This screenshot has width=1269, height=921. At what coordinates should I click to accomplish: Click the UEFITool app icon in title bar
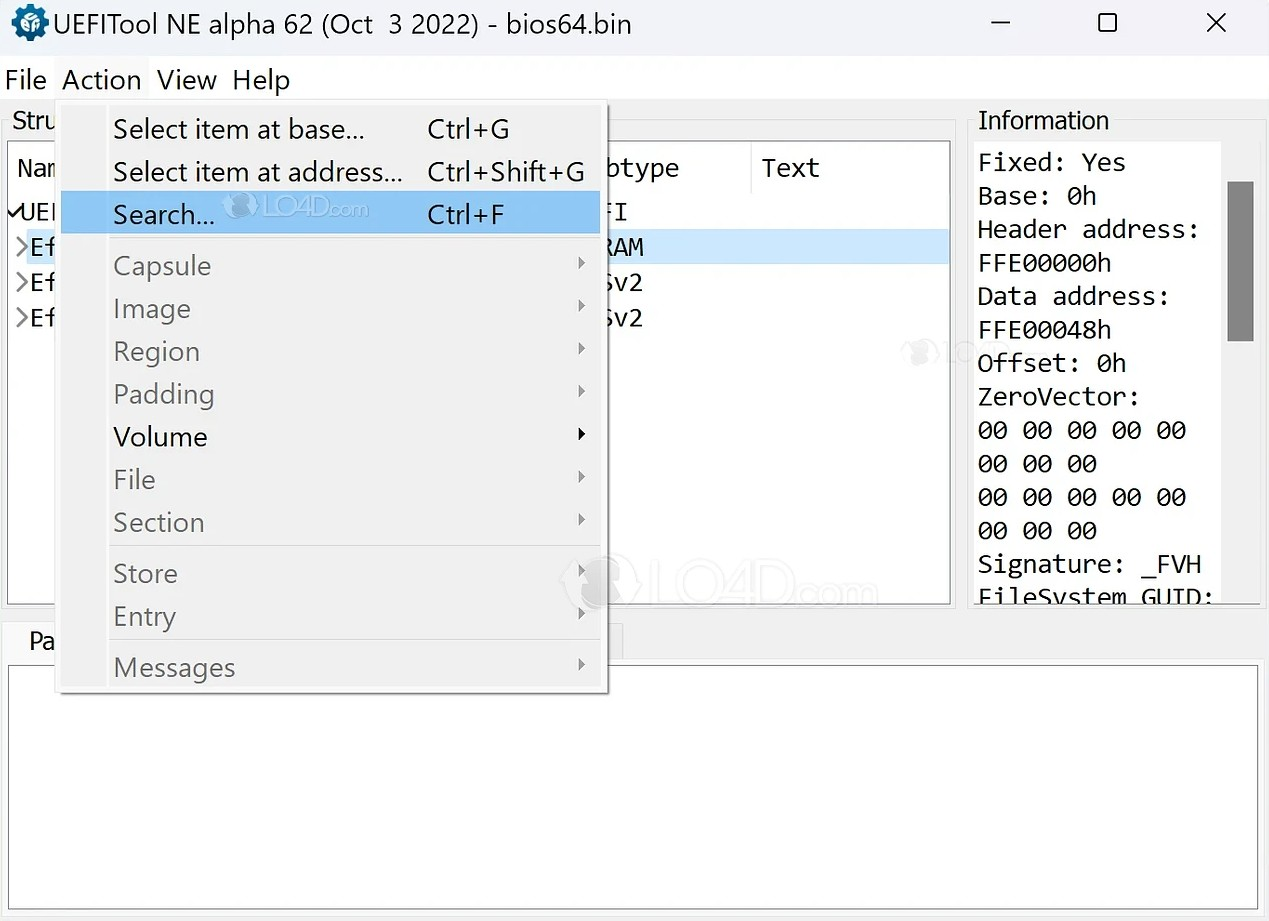click(x=29, y=23)
